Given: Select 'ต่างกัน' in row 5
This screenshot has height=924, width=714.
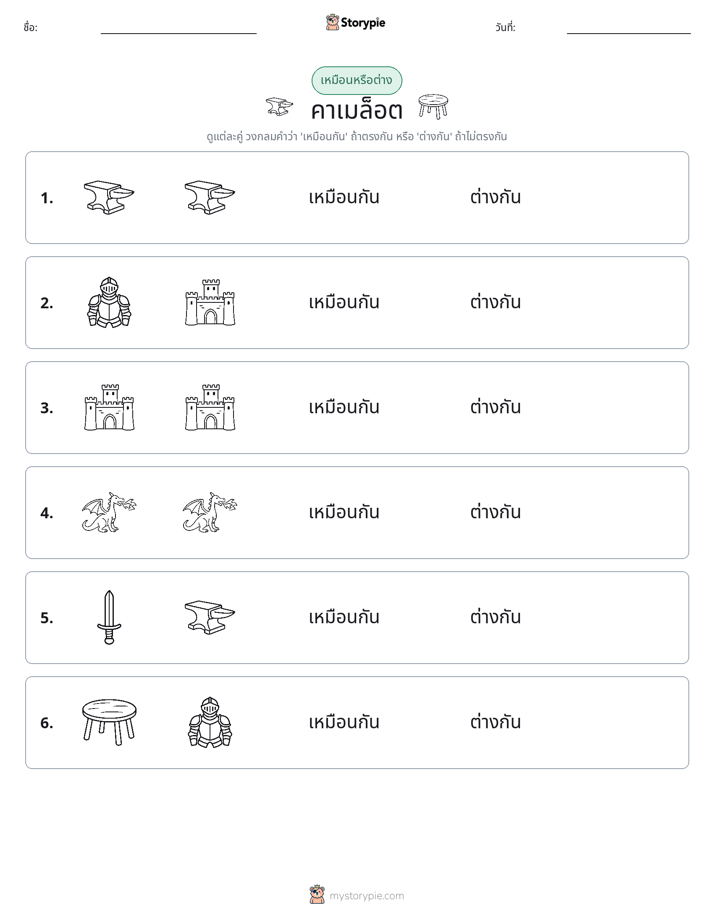Looking at the screenshot, I should click(495, 616).
